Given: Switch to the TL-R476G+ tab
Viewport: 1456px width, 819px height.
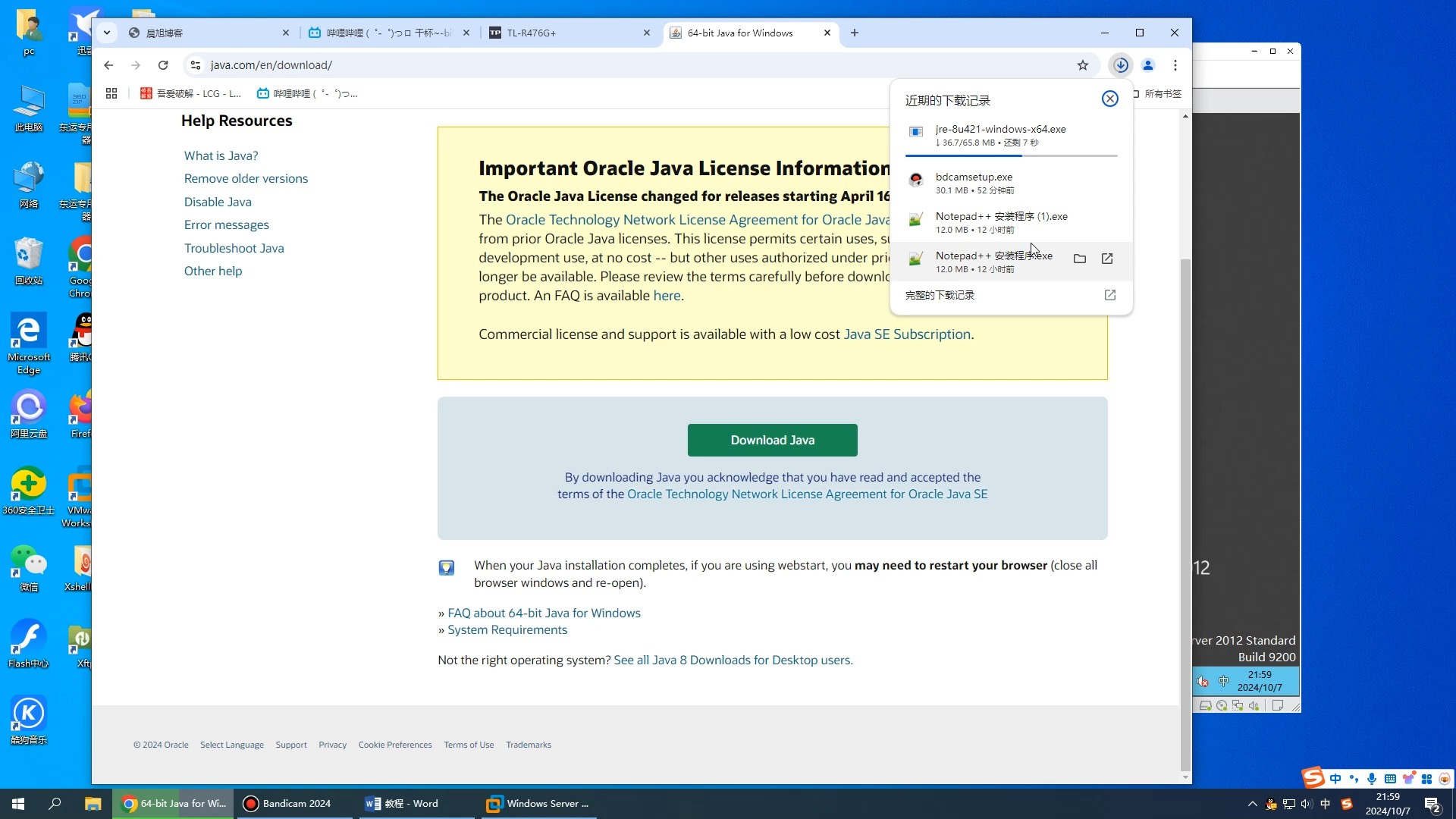Looking at the screenshot, I should pyautogui.click(x=567, y=33).
